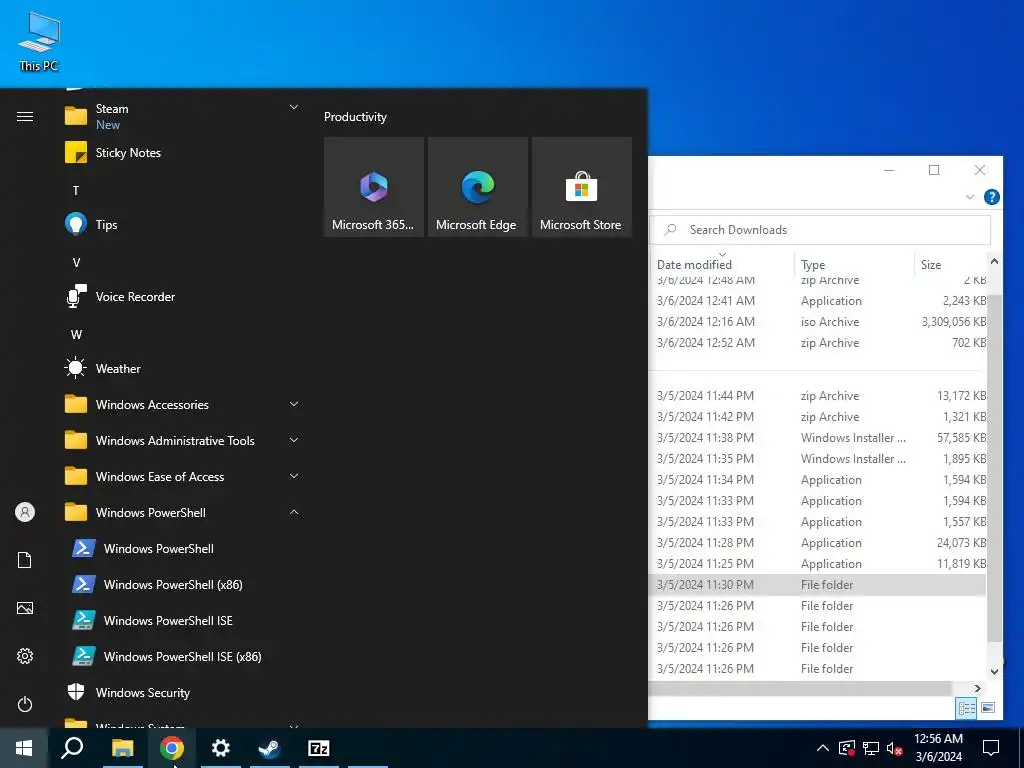Jump to letter V in app list
Screen dimensions: 1024x768
tap(76, 263)
